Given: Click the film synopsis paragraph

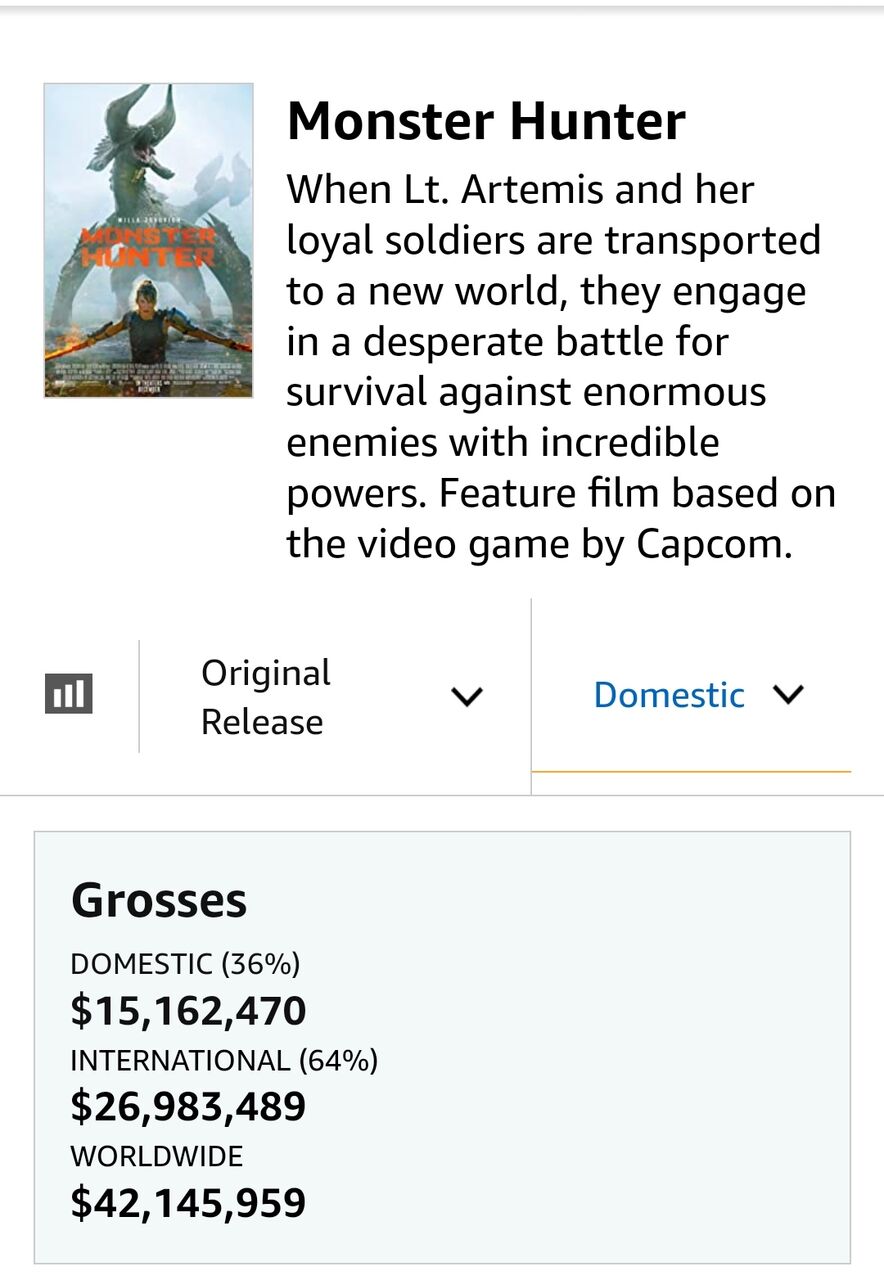Looking at the screenshot, I should [560, 366].
